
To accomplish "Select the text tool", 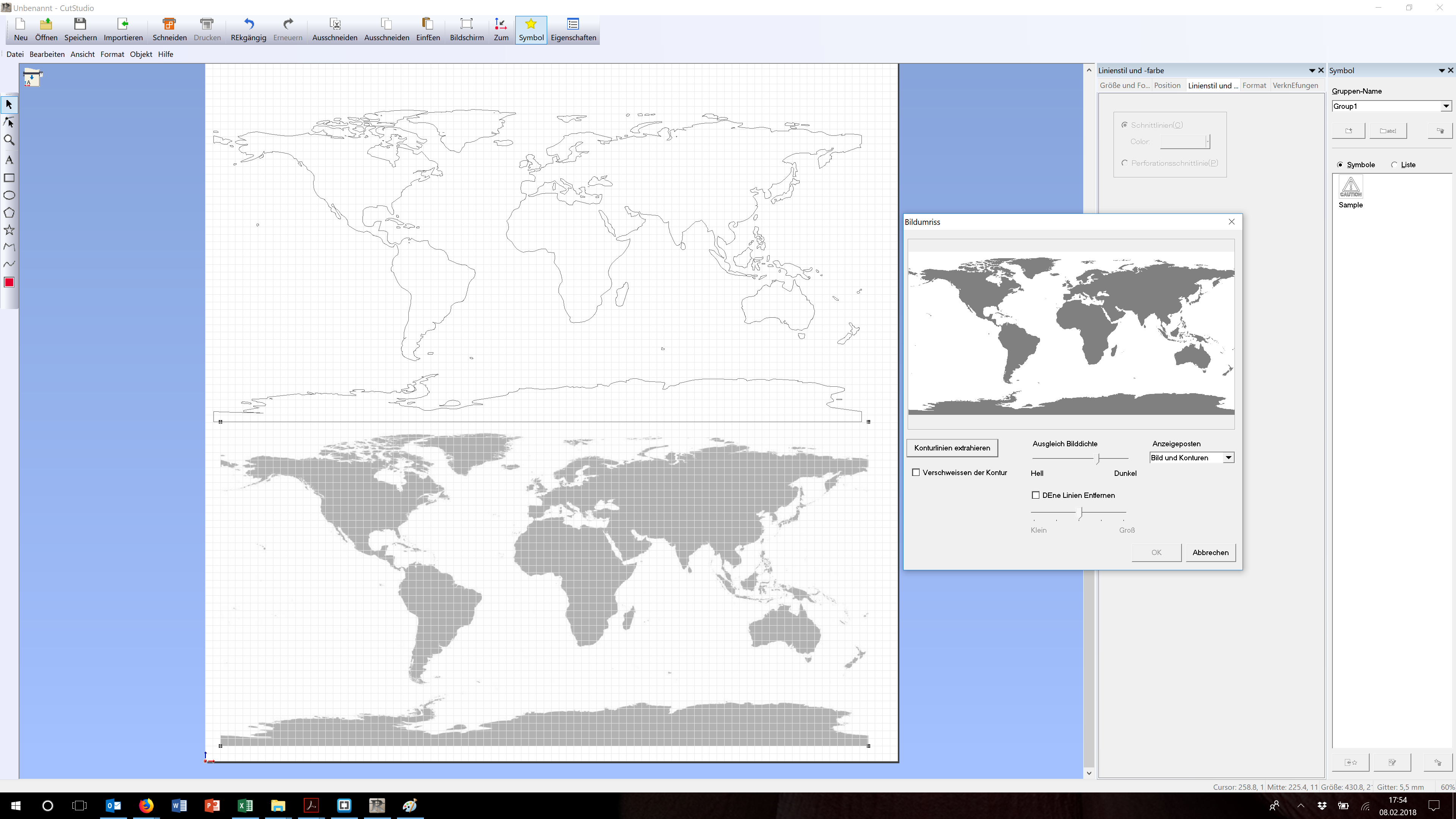I will [9, 159].
